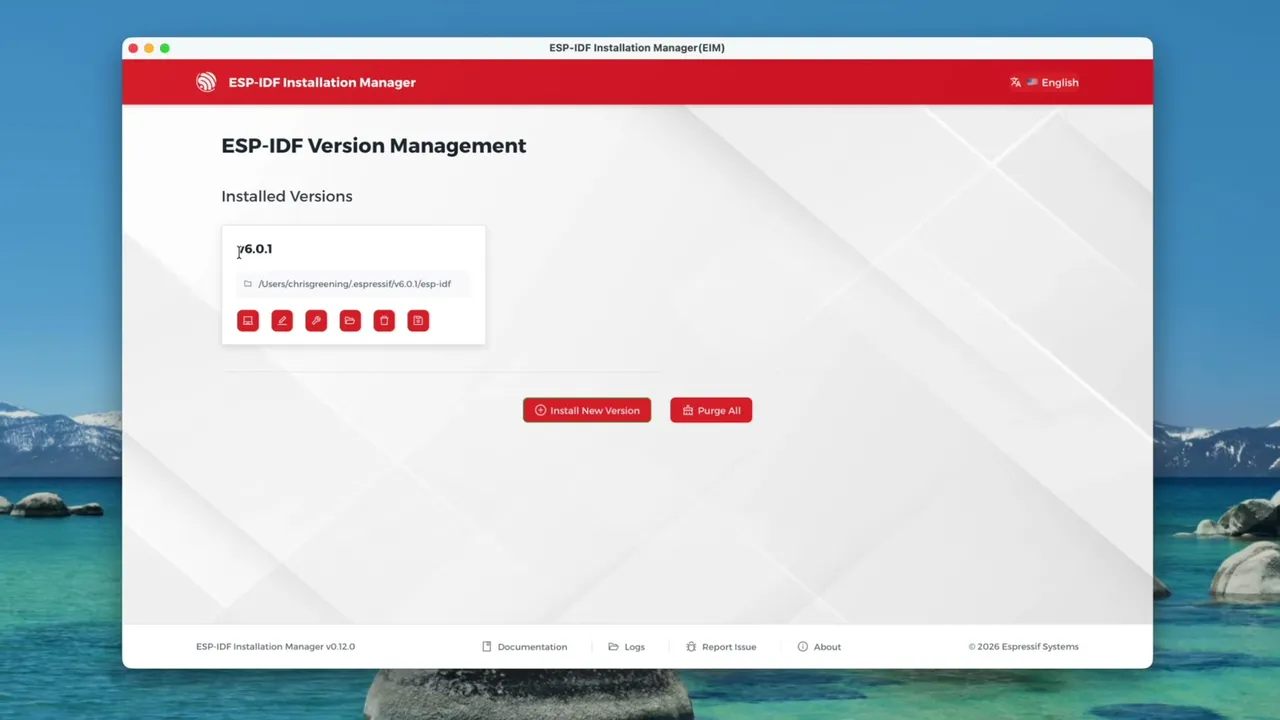Click the ESP-IDF Version Management heading
Viewport: 1280px width, 720px height.
click(x=374, y=146)
